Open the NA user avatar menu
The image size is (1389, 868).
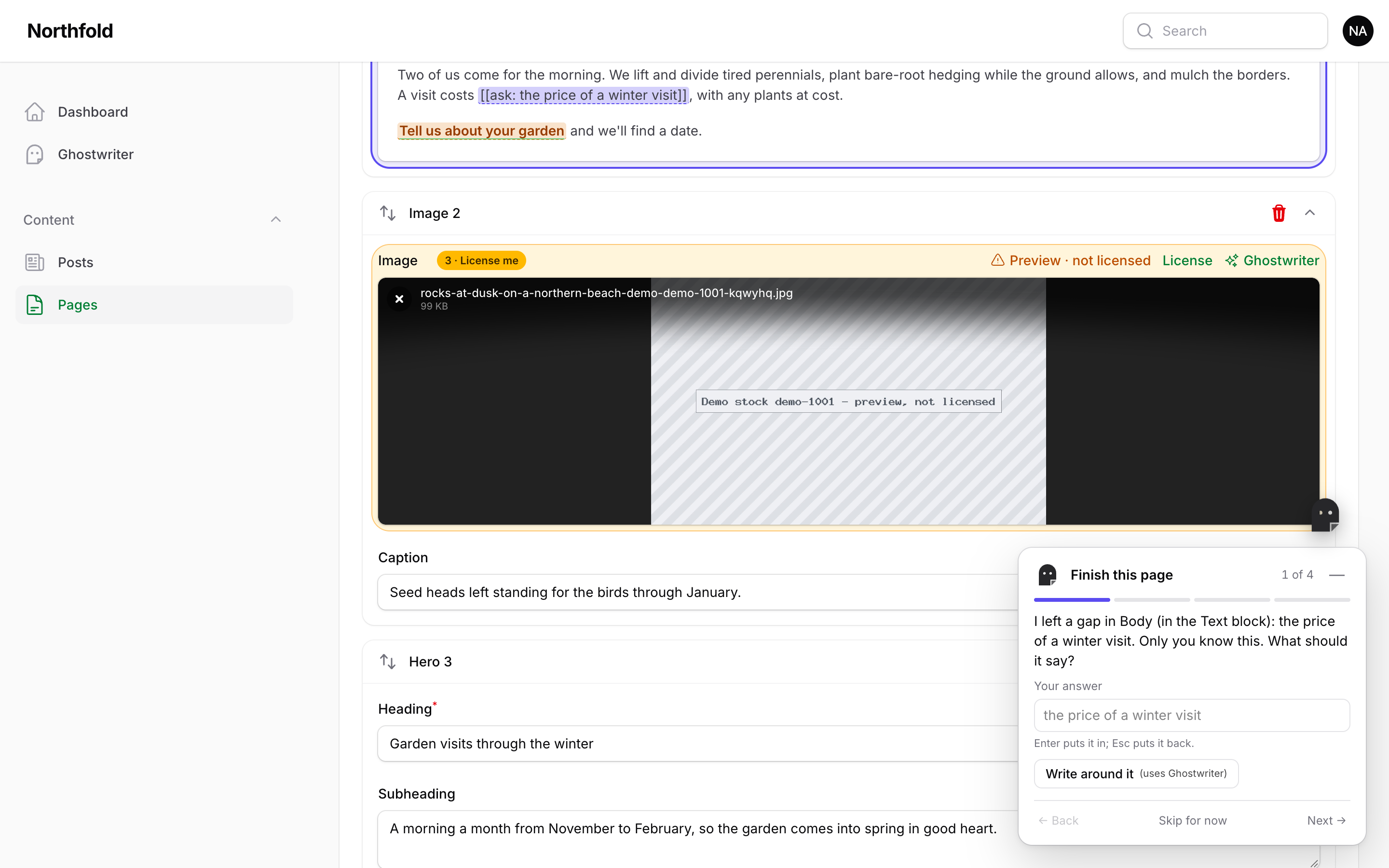1358,31
